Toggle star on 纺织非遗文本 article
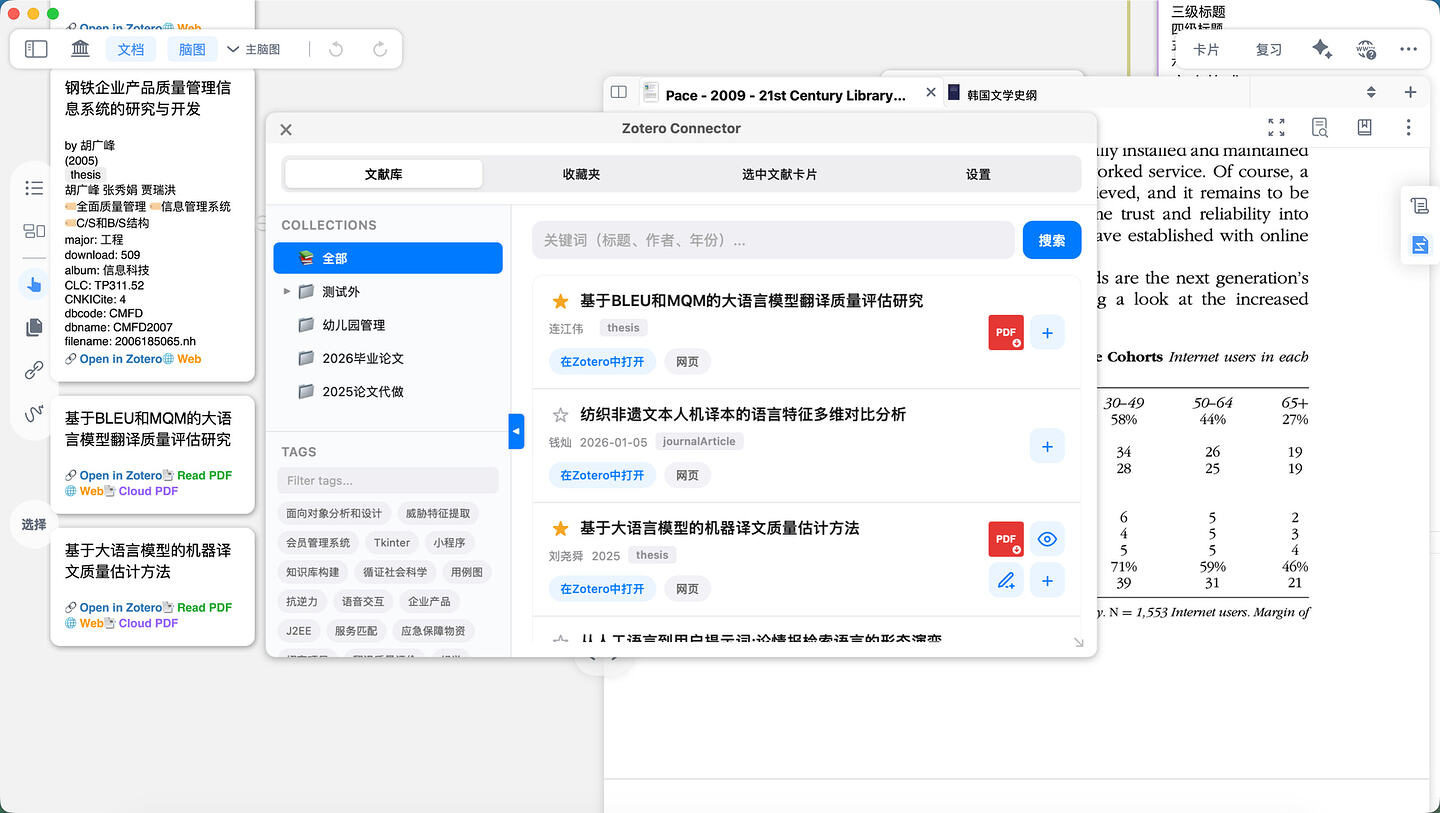 pos(560,415)
